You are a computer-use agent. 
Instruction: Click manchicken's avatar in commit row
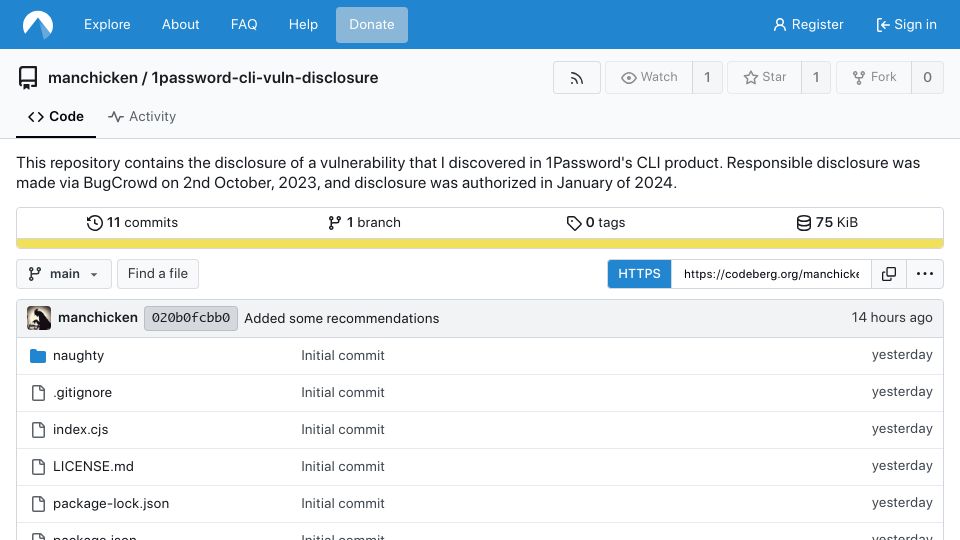point(39,318)
